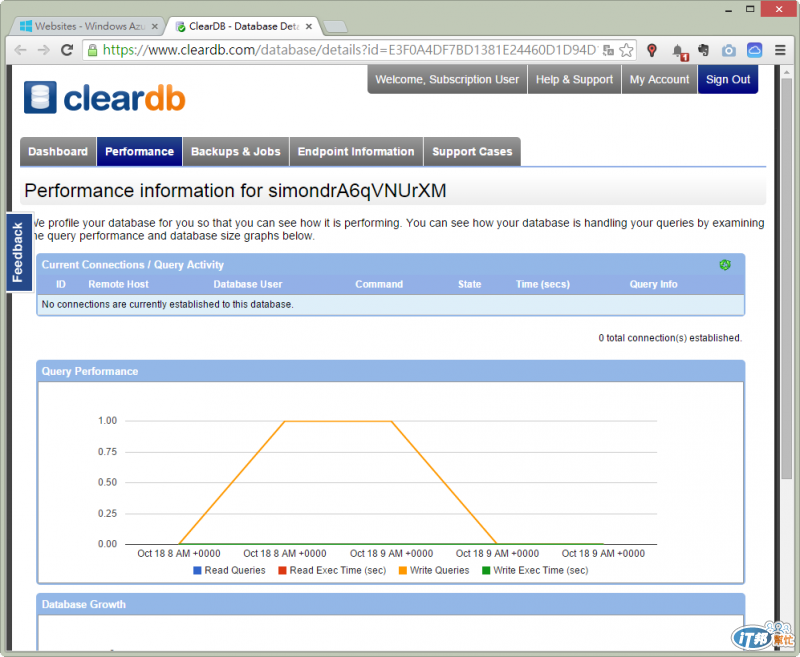The image size is (800, 657).
Task: Minimize the browser window
Action: pos(729,9)
